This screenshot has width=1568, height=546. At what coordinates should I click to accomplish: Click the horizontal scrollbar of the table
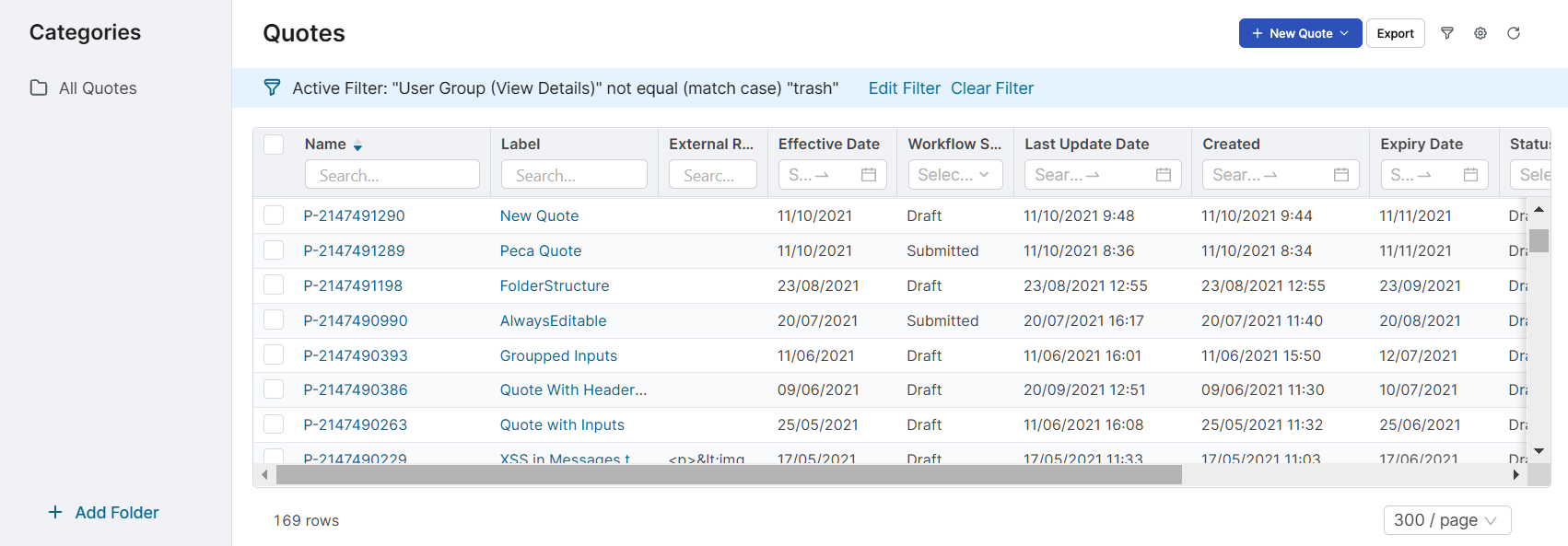pyautogui.click(x=728, y=475)
